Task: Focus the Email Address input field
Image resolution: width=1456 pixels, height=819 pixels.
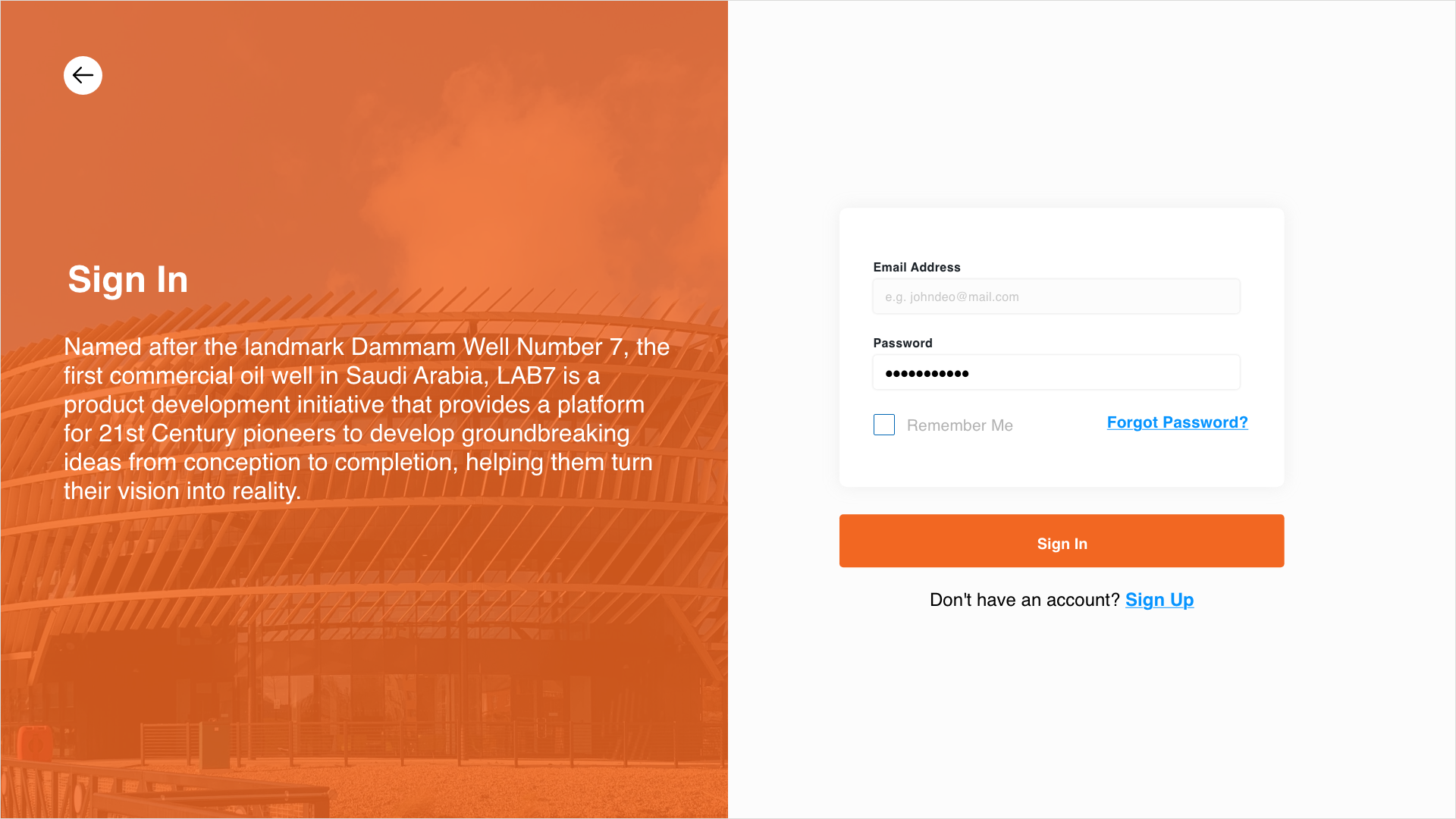Action: 1056,297
